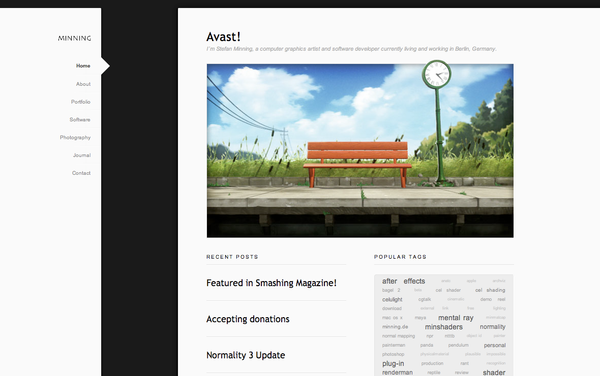Select the 'cgtalk' tag
The width and height of the screenshot is (600, 376).
tap(424, 299)
